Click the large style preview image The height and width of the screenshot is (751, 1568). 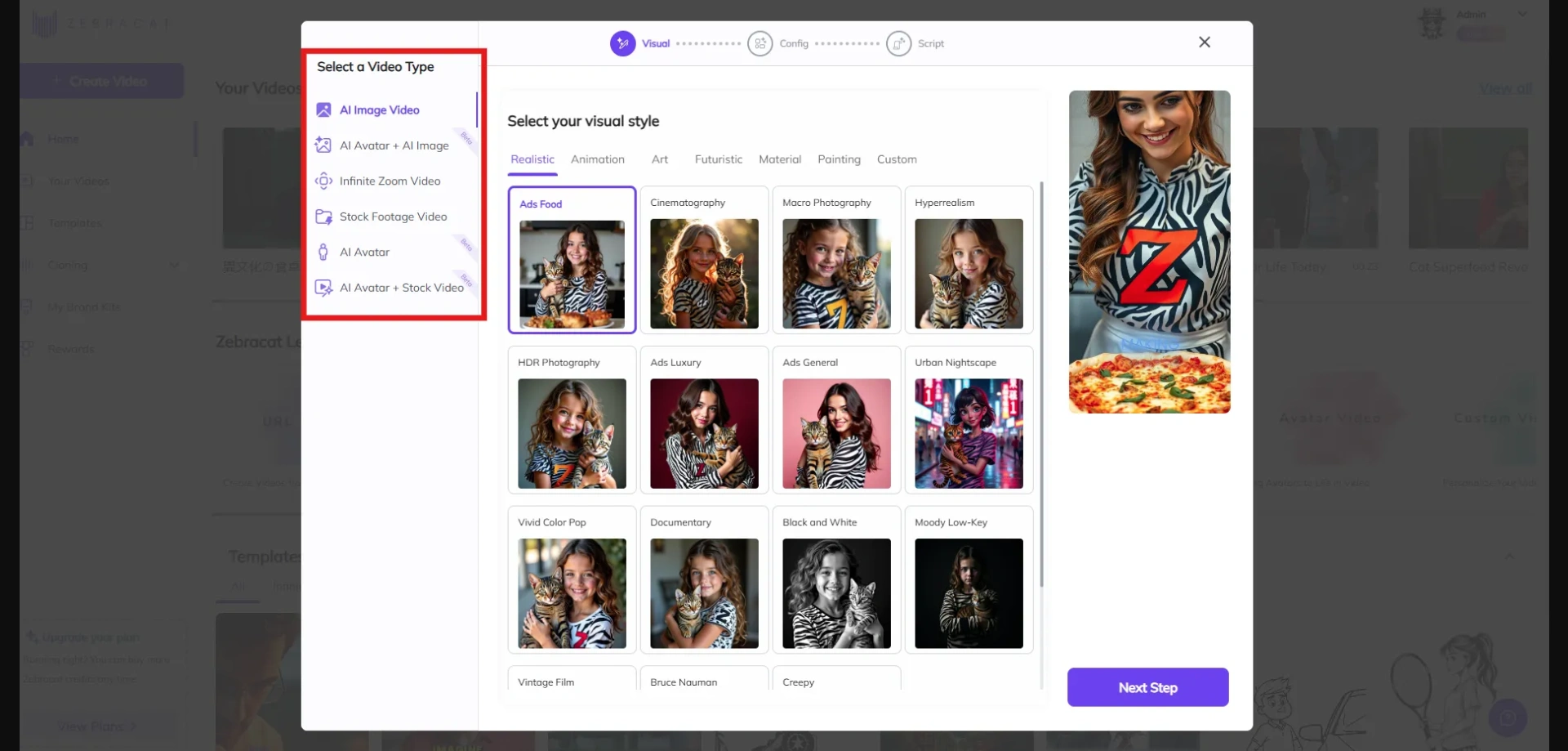point(1149,252)
